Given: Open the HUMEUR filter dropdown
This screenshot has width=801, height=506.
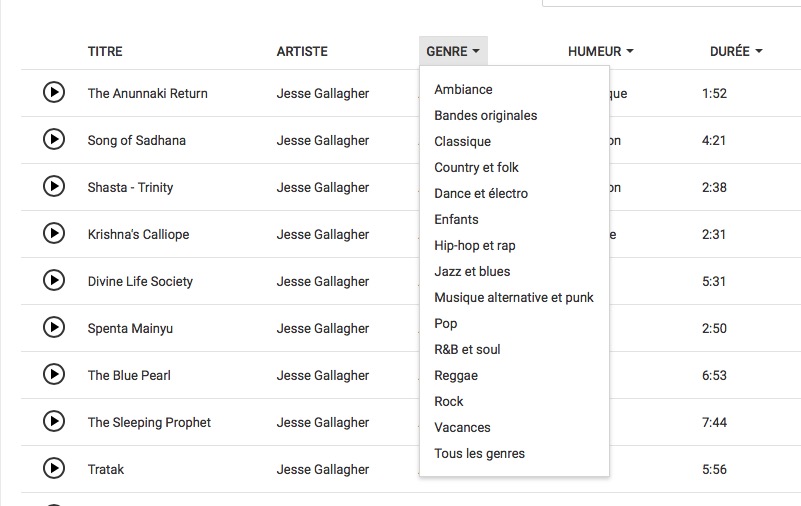Looking at the screenshot, I should pos(601,51).
